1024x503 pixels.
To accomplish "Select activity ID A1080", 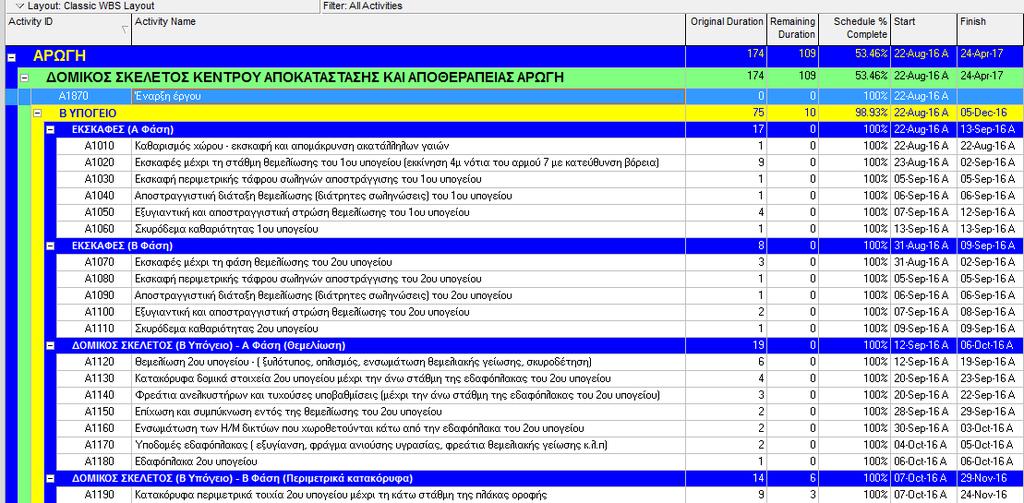I will pyautogui.click(x=99, y=279).
